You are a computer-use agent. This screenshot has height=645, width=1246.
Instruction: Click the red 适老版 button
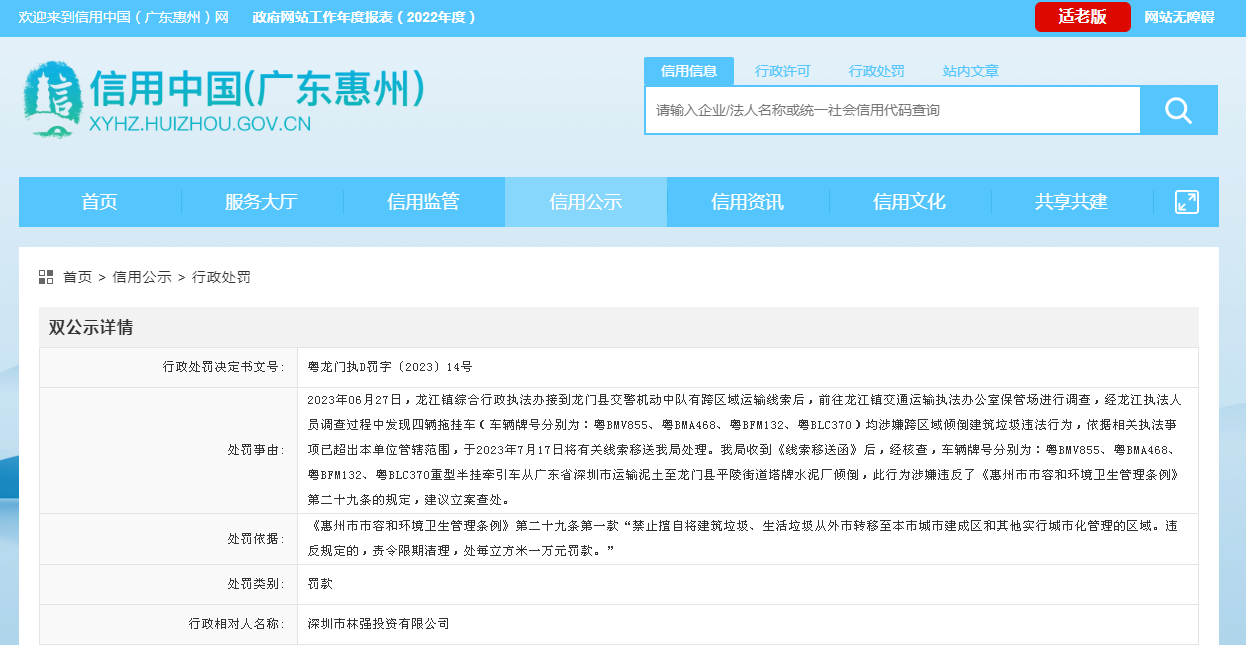(1083, 17)
